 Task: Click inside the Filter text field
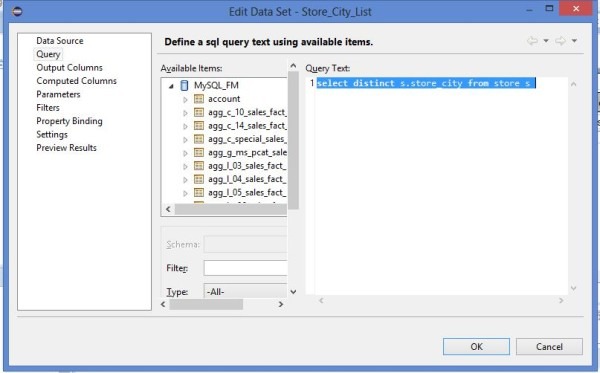245,268
